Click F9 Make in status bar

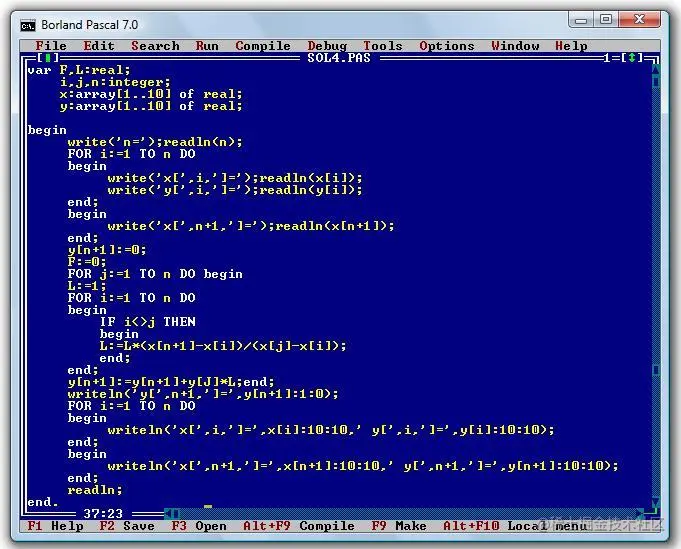click(x=399, y=526)
